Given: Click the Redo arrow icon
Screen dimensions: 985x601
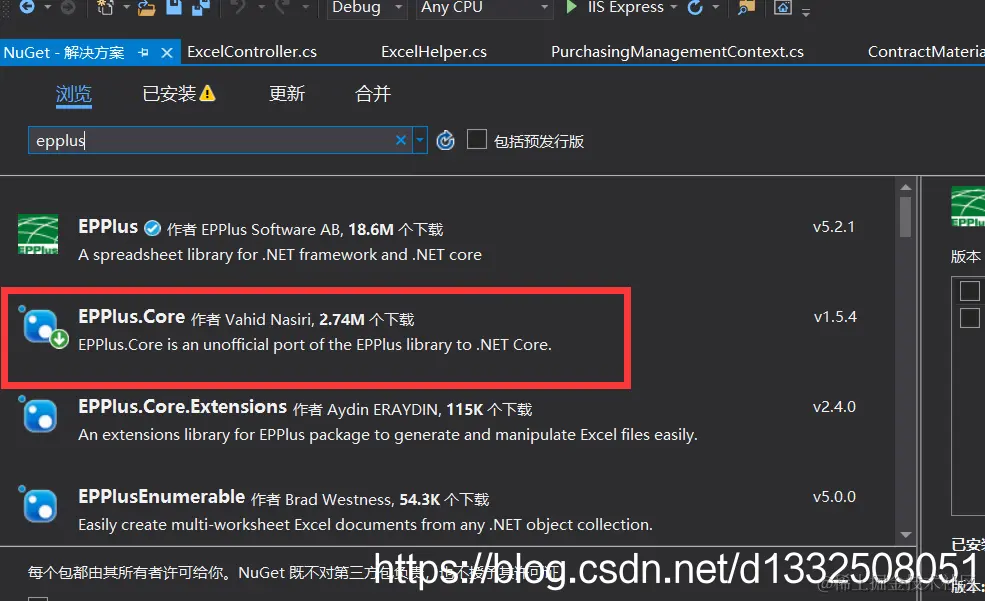Looking at the screenshot, I should pyautogui.click(x=283, y=7).
